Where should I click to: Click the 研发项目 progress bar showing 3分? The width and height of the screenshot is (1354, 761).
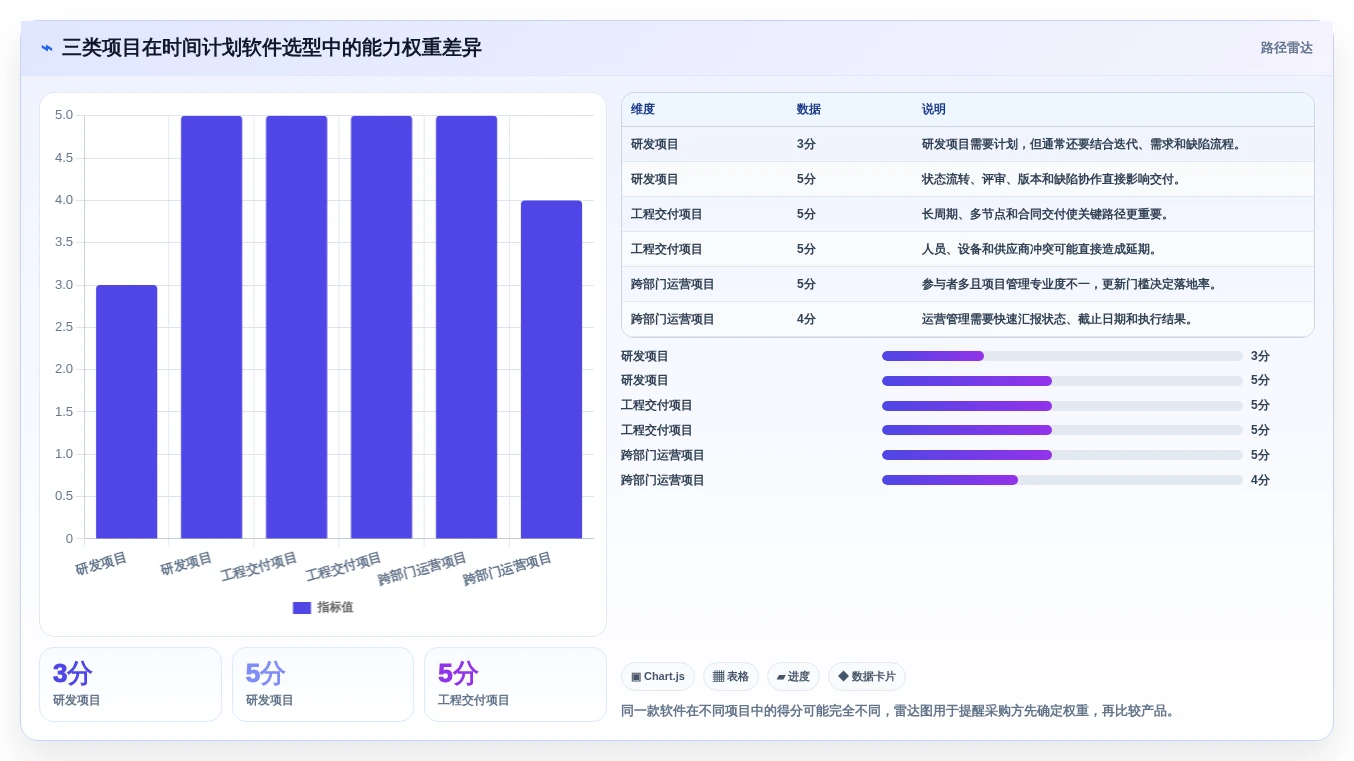[x=1062, y=356]
